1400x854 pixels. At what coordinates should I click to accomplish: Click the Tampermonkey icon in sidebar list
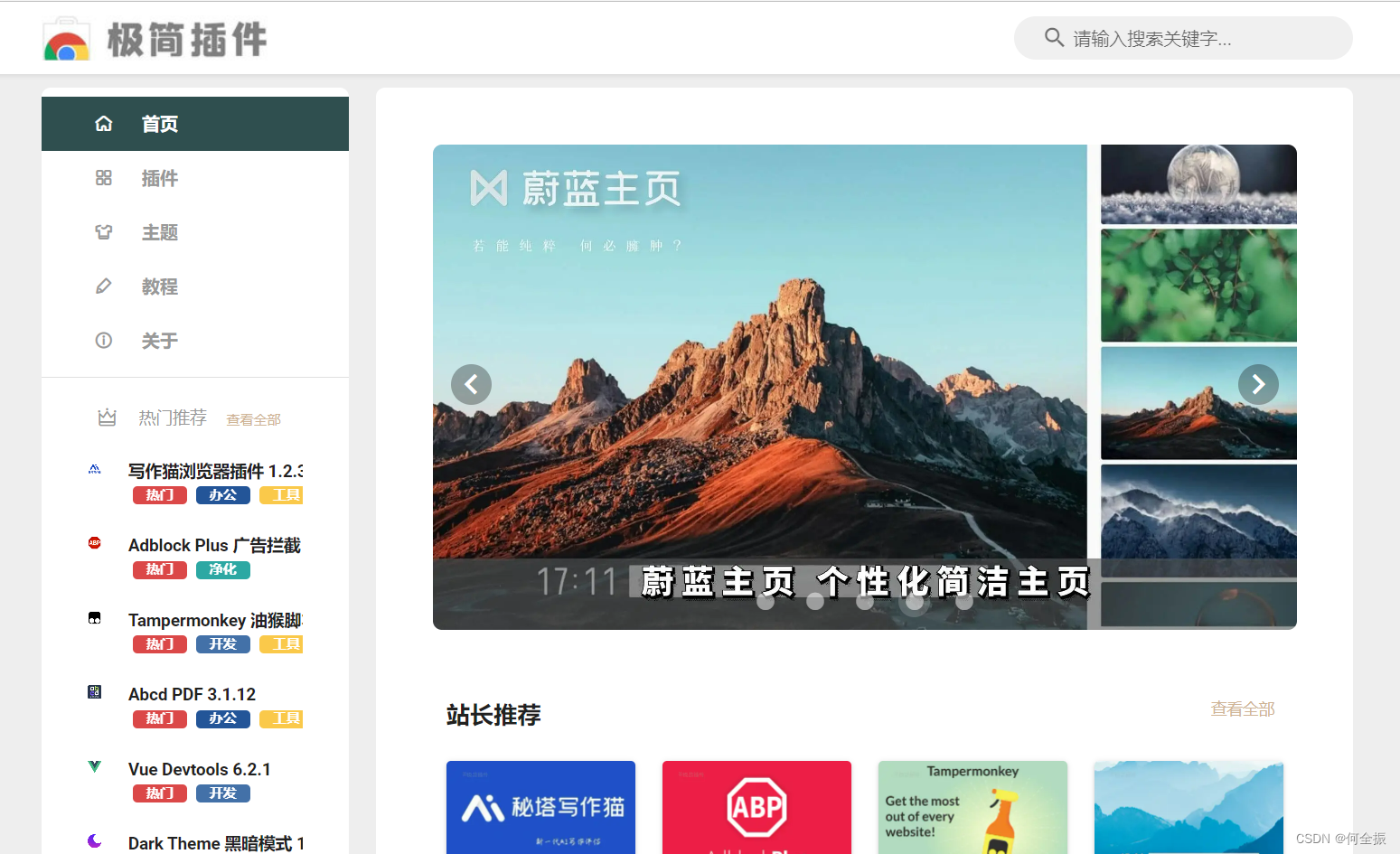point(95,618)
